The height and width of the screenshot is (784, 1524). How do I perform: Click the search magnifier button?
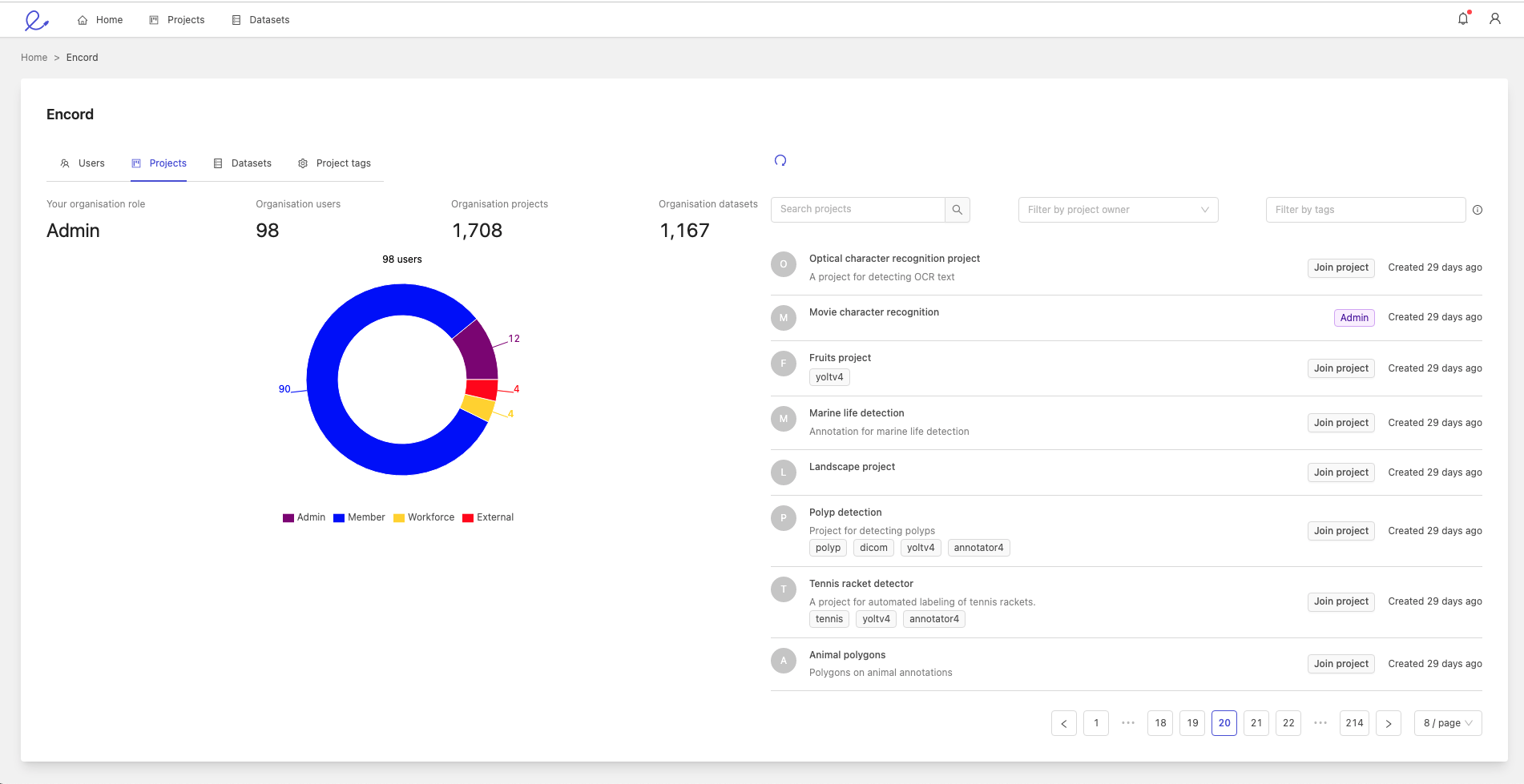[958, 210]
